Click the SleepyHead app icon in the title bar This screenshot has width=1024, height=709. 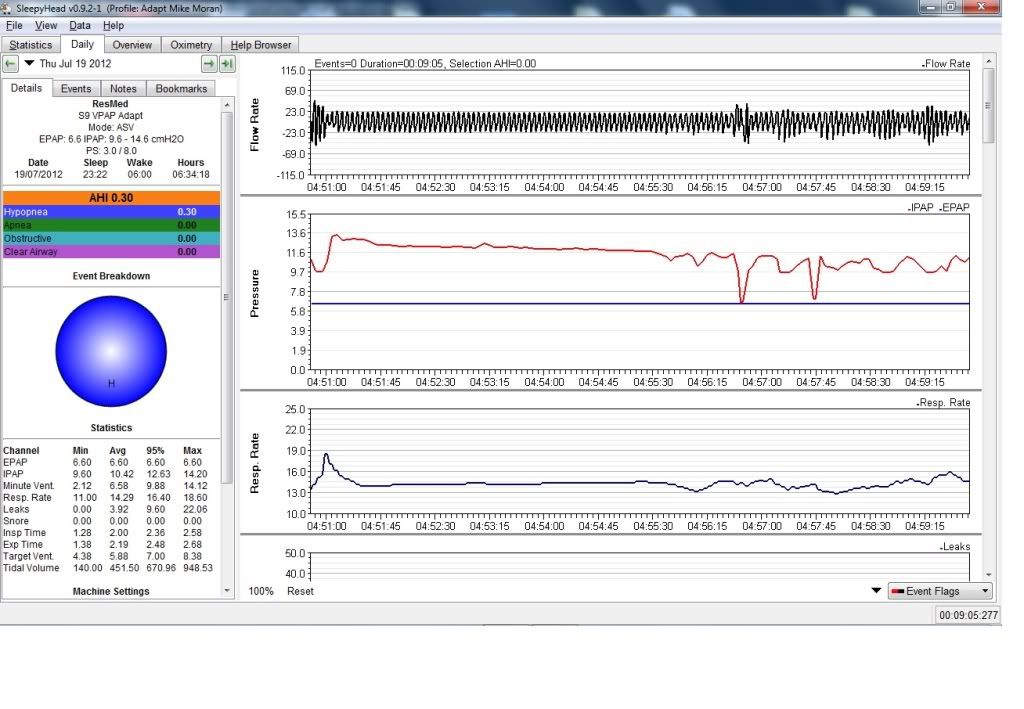pyautogui.click(x=7, y=8)
